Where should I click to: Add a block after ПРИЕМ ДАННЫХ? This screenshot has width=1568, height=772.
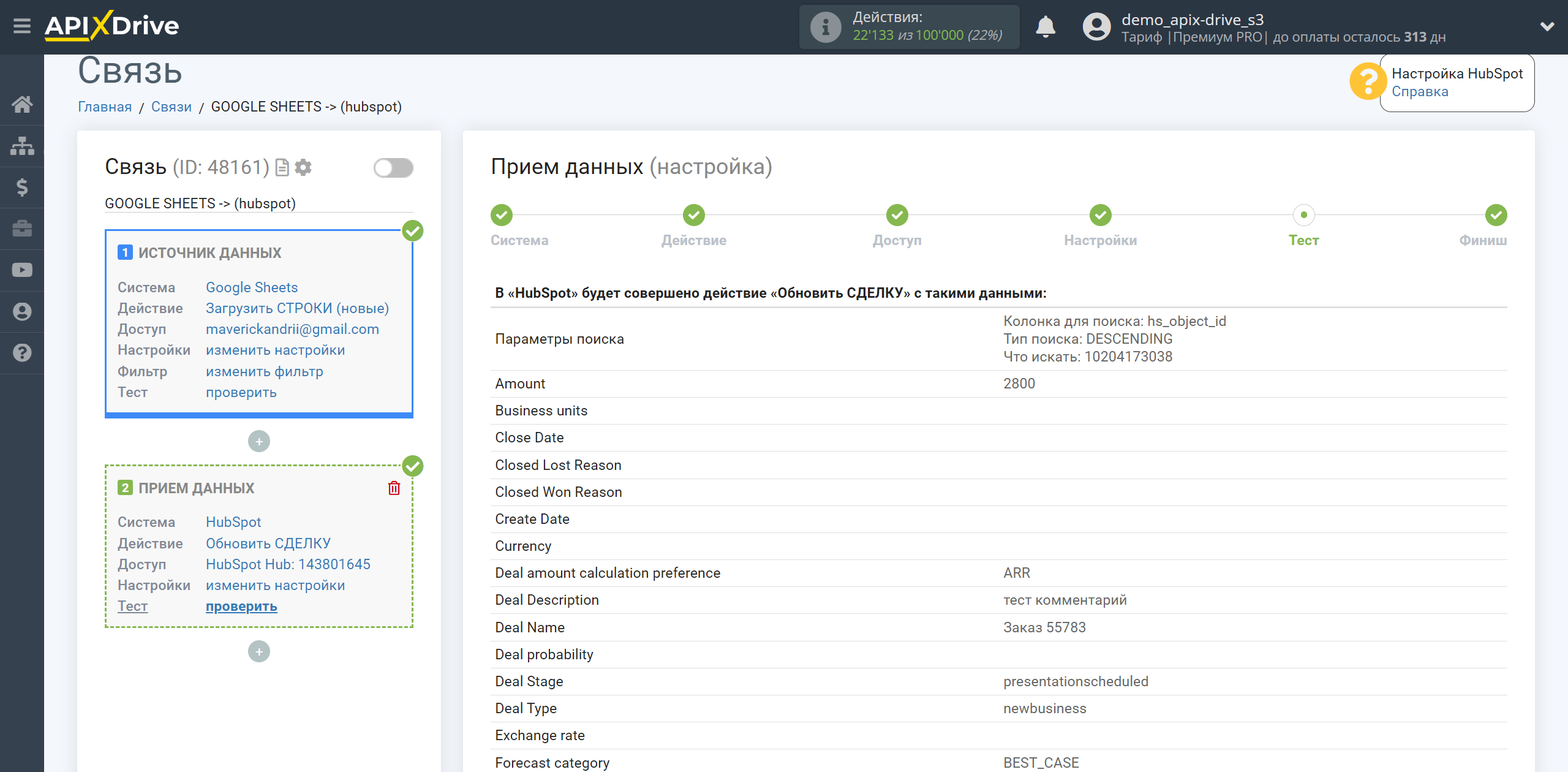point(259,651)
